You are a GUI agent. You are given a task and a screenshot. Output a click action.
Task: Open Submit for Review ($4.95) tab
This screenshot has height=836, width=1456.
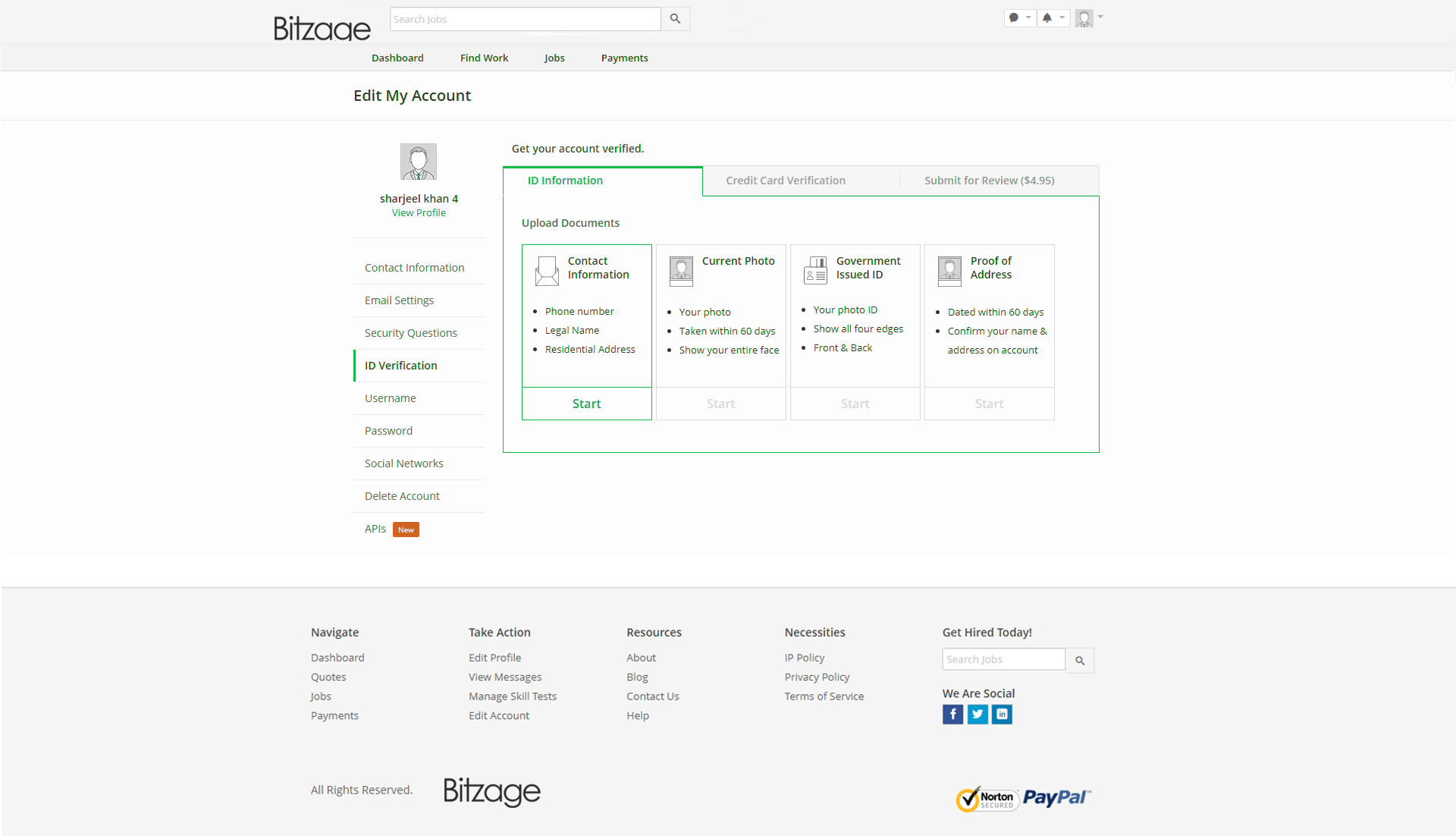[x=989, y=181]
